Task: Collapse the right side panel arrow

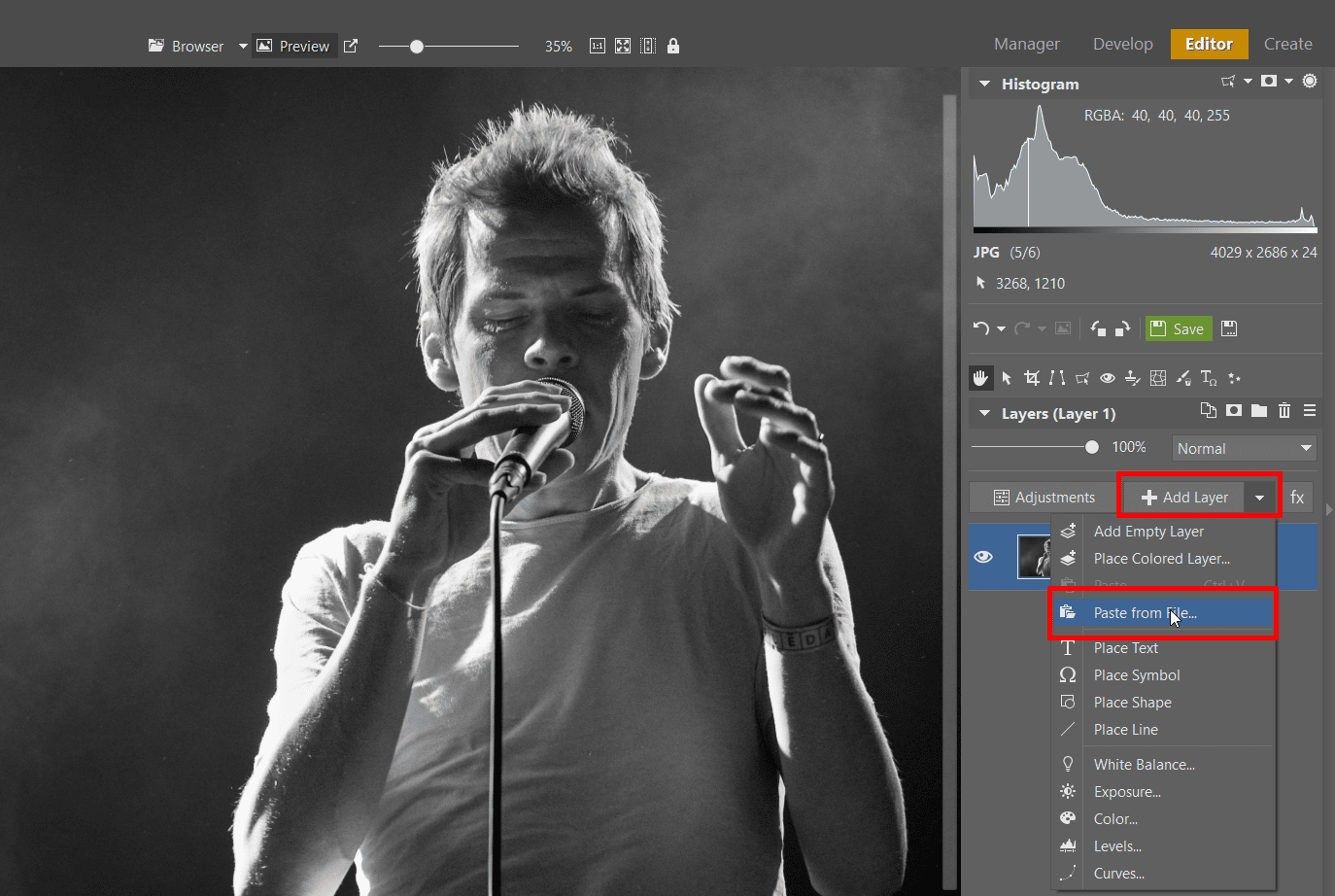Action: (1329, 509)
